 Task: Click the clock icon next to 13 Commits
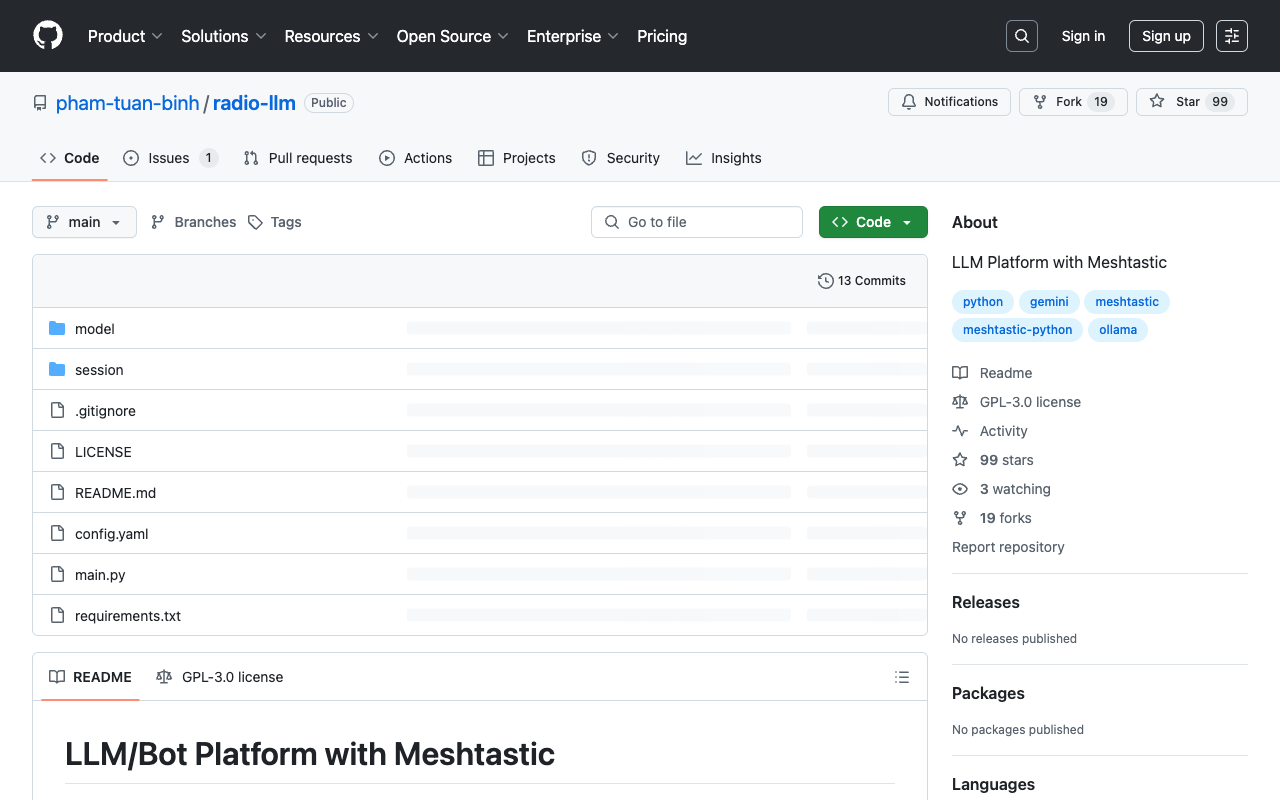[x=825, y=280]
